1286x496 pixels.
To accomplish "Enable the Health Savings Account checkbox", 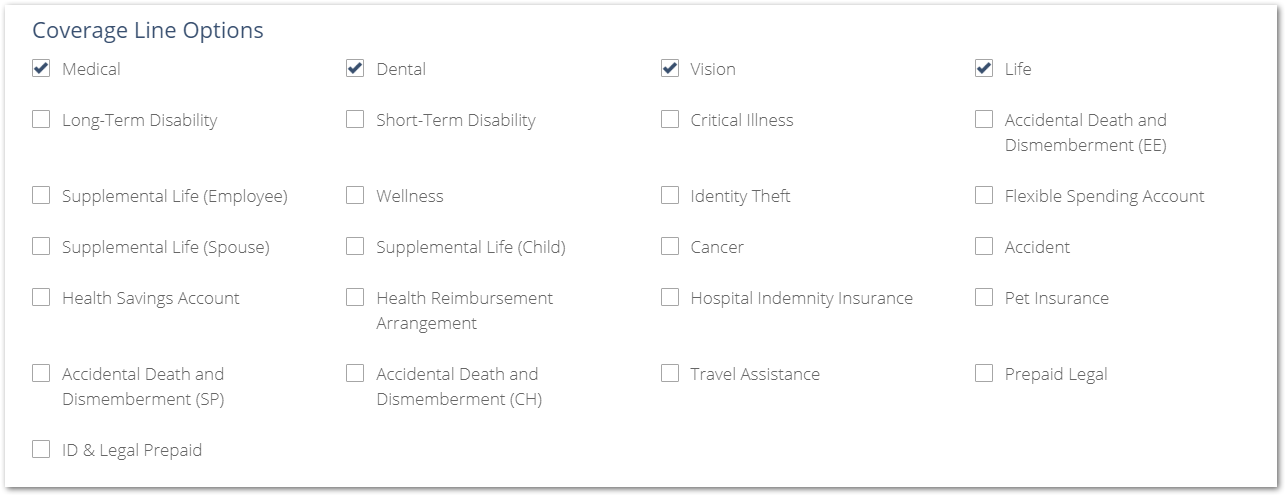I will [41, 297].
